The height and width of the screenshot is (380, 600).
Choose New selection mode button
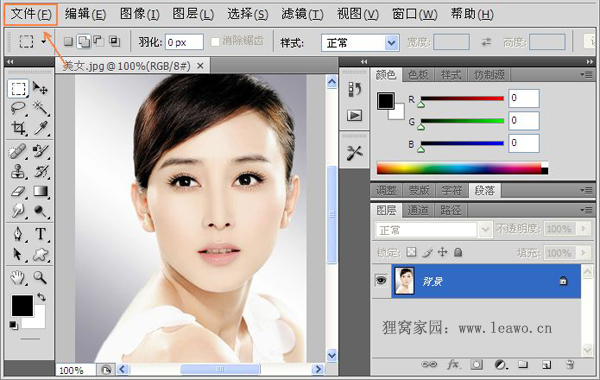(68, 41)
